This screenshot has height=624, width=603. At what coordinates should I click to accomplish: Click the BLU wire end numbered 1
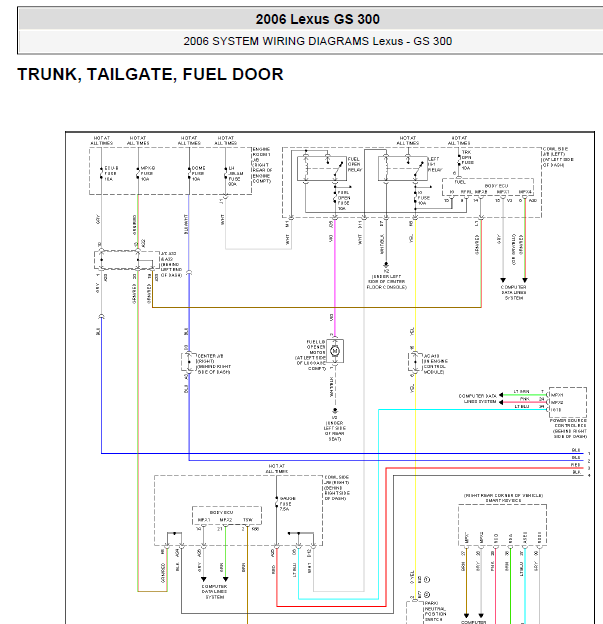pyautogui.click(x=589, y=453)
